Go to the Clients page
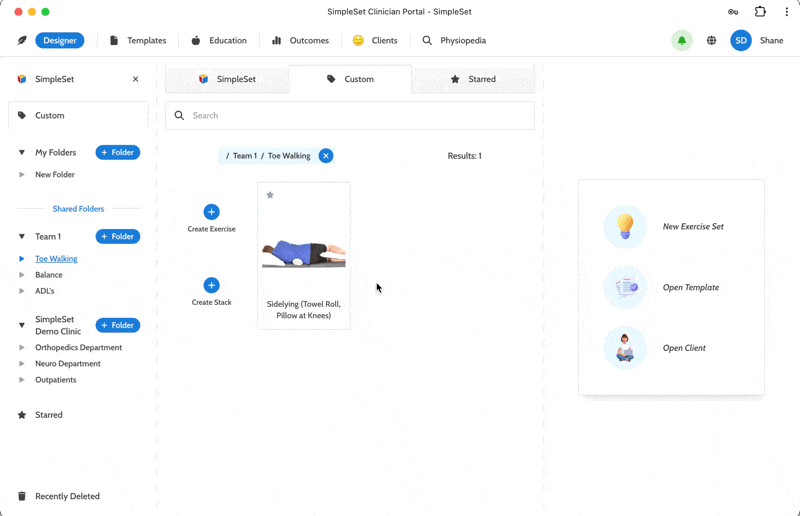The height and width of the screenshot is (516, 800). point(375,40)
